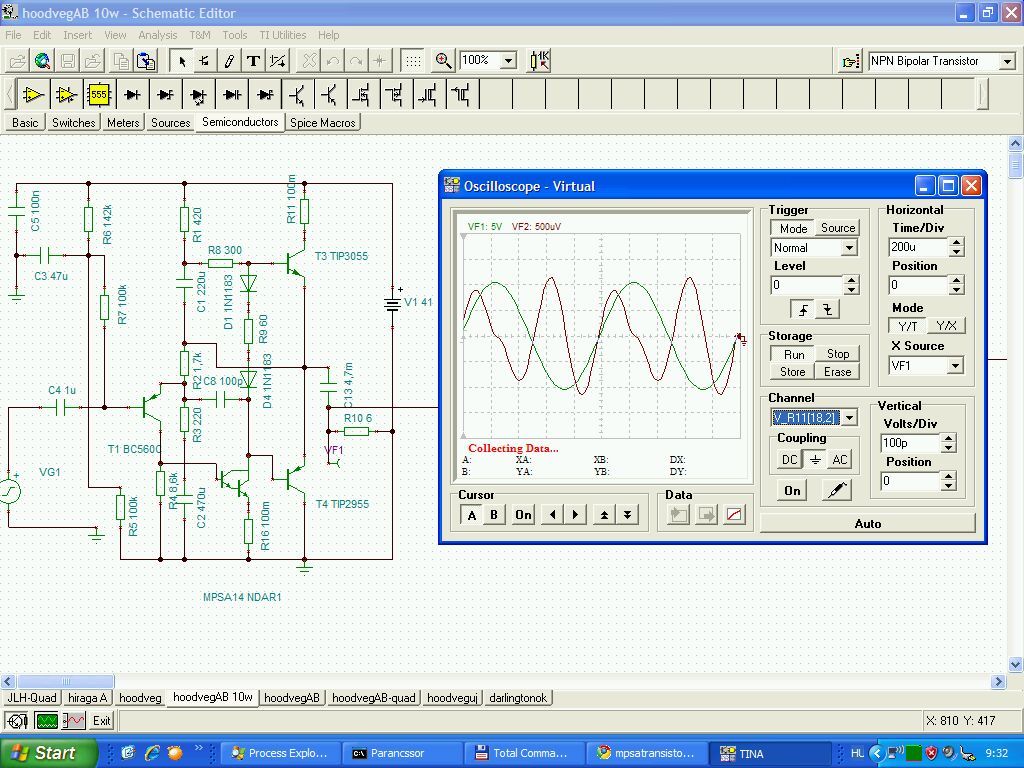The width and height of the screenshot is (1024, 768).
Task: Export oscilloscope curve with Data graph icon
Action: pyautogui.click(x=734, y=514)
